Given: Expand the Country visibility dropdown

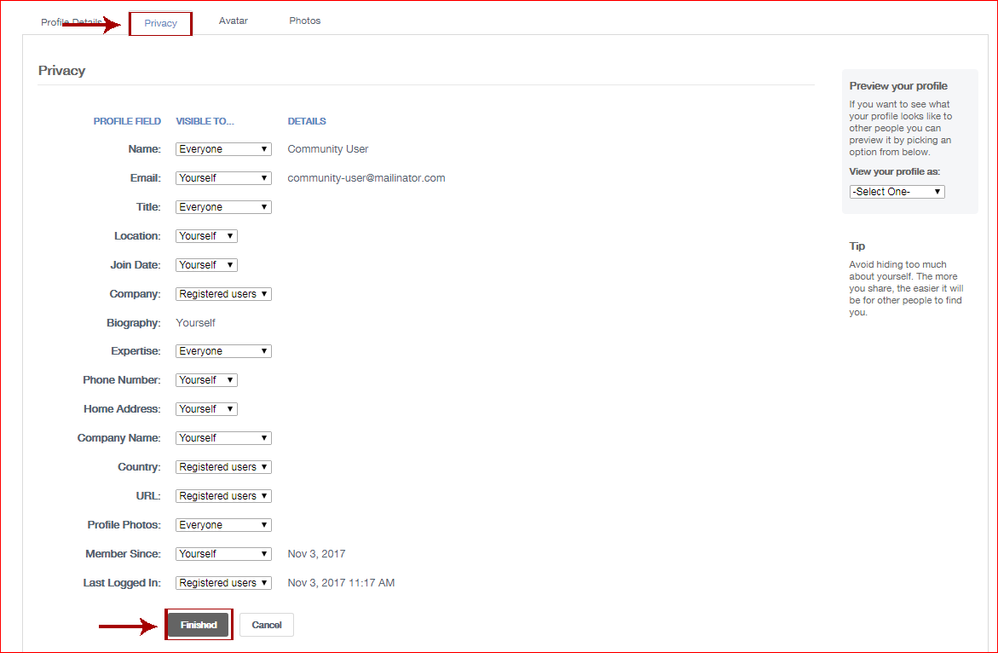Looking at the screenshot, I should pyautogui.click(x=223, y=467).
